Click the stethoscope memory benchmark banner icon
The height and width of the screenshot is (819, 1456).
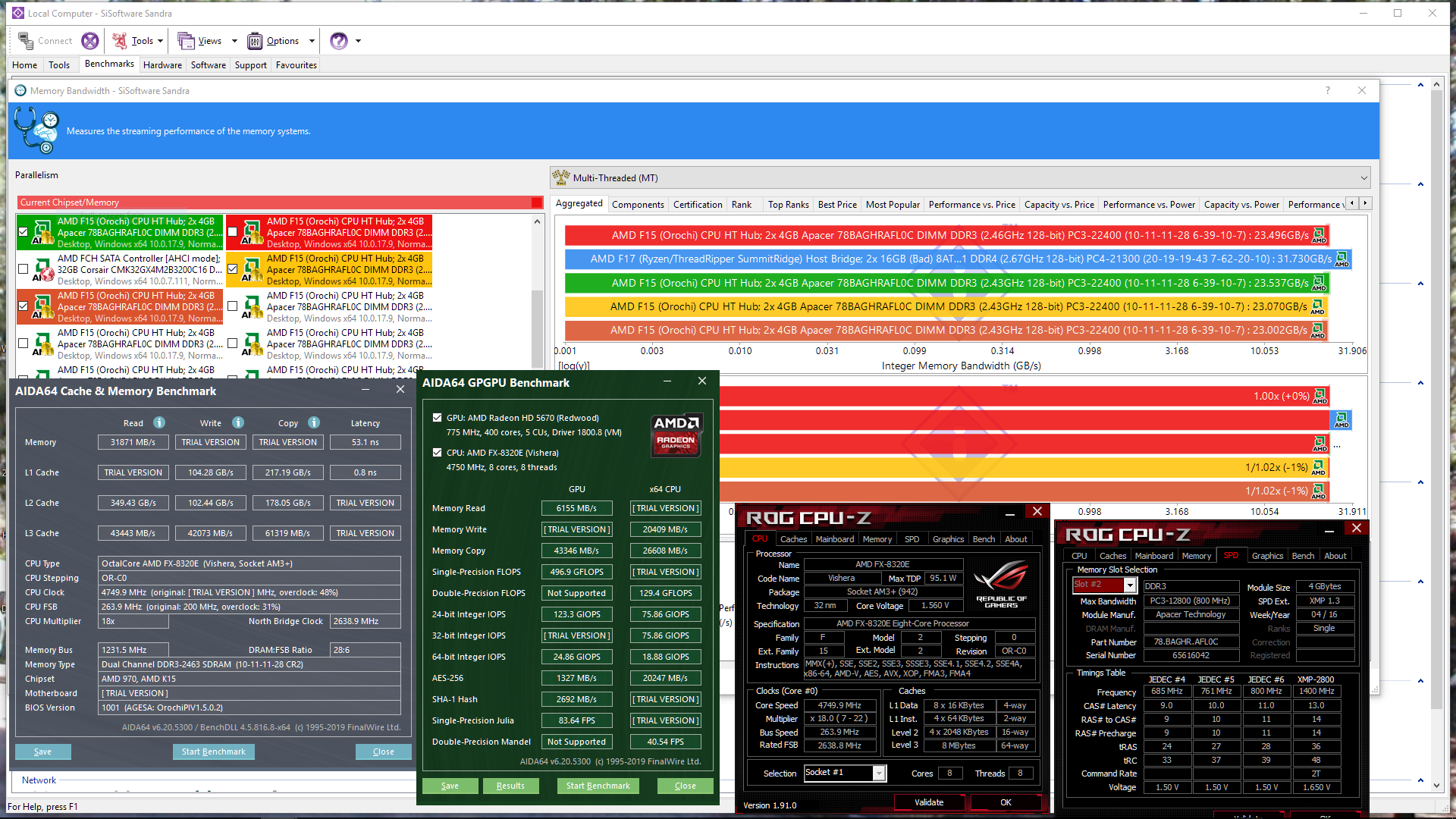(36, 130)
